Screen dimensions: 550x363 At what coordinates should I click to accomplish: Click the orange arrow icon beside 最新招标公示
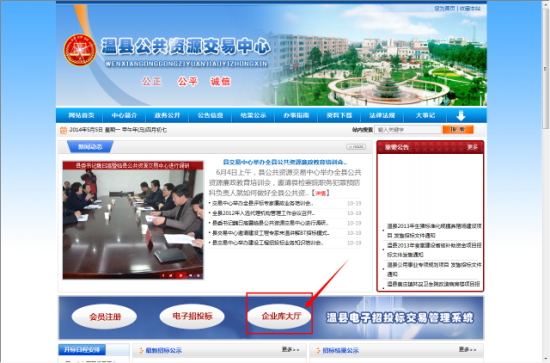coord(141,350)
